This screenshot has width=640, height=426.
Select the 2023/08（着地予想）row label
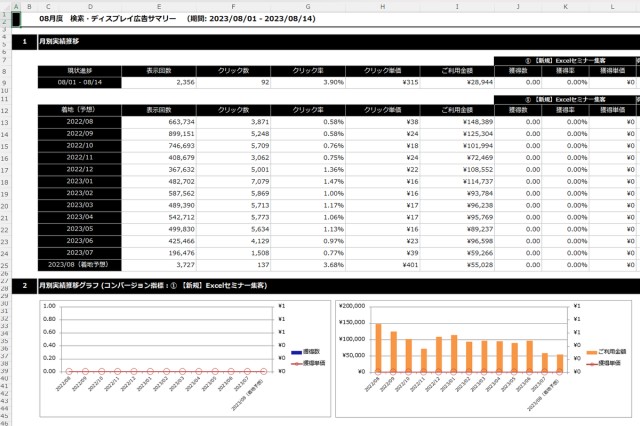point(80,265)
